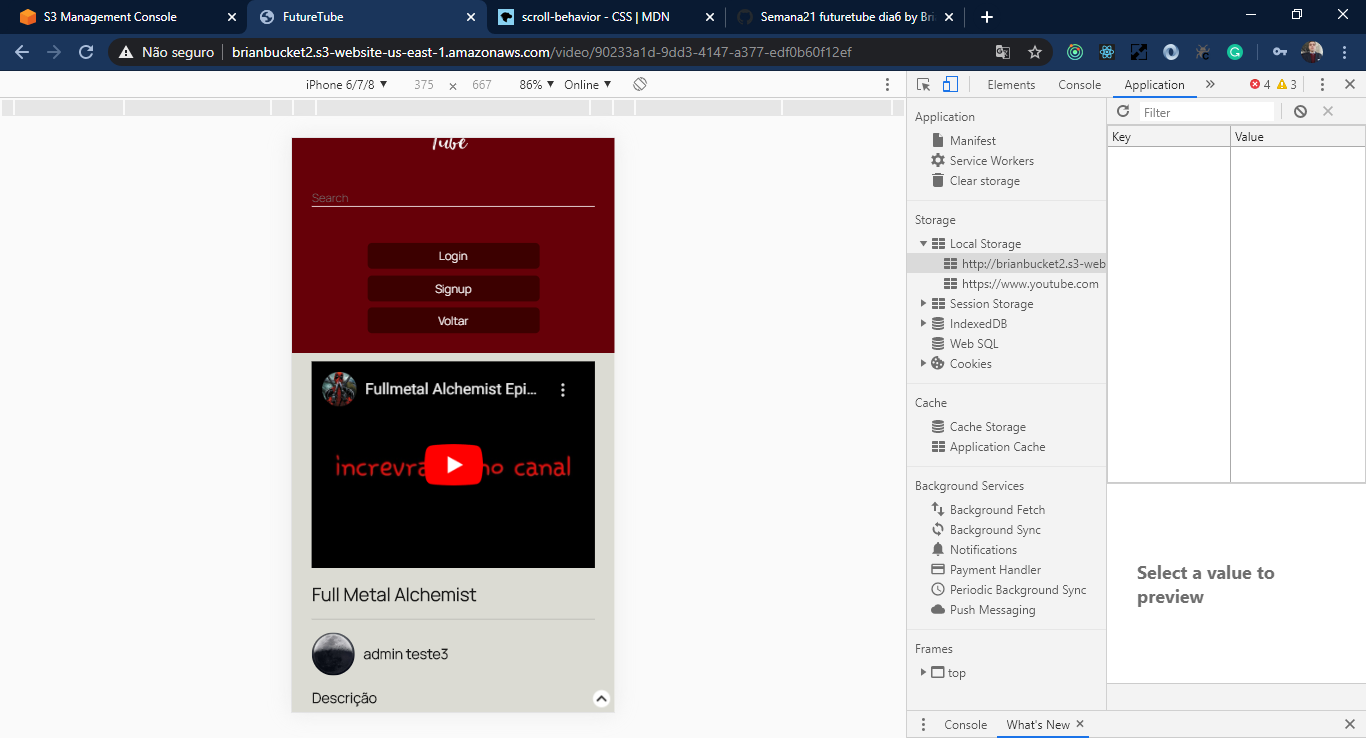This screenshot has width=1366, height=738.
Task: Bookmark page with the star icon
Action: pyautogui.click(x=1035, y=52)
